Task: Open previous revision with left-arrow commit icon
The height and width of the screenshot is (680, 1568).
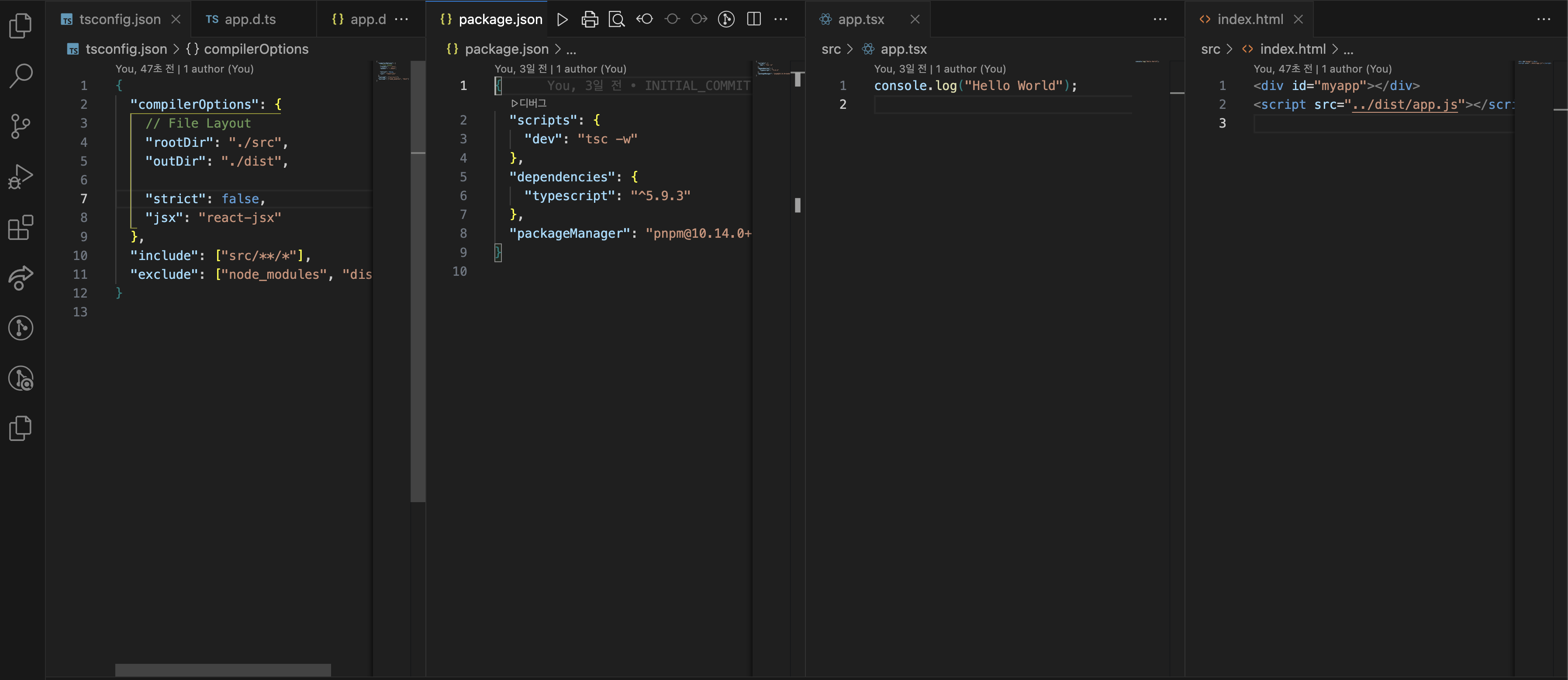Action: click(645, 20)
